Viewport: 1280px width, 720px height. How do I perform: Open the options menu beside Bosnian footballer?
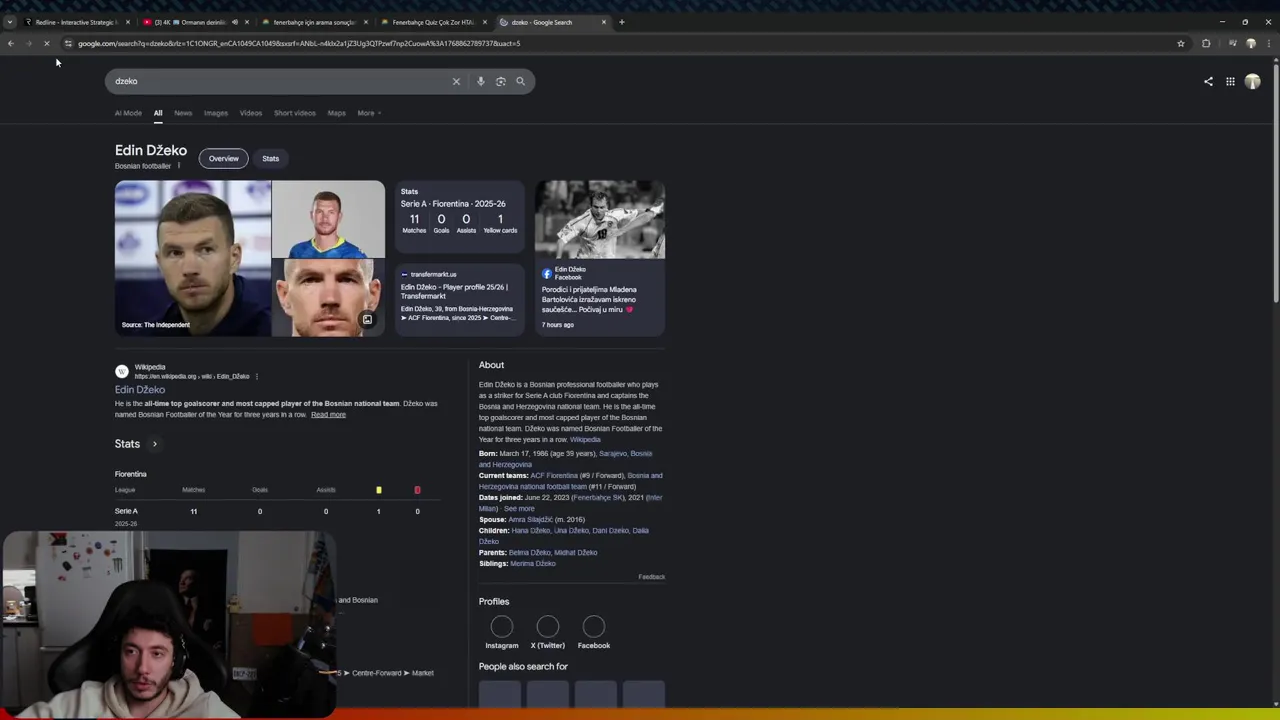179,166
